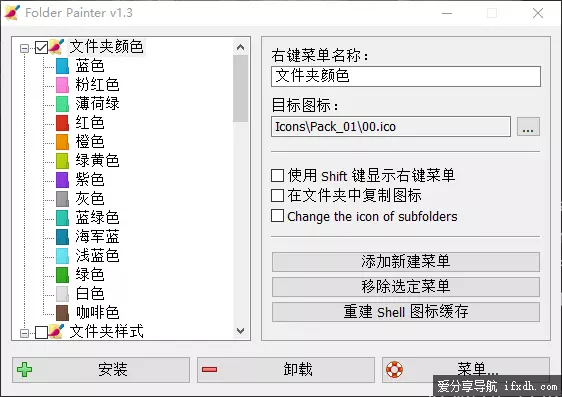This screenshot has height=397, width=562.
Task: Select the 咖啡色 tree entry
Action: tap(97, 313)
